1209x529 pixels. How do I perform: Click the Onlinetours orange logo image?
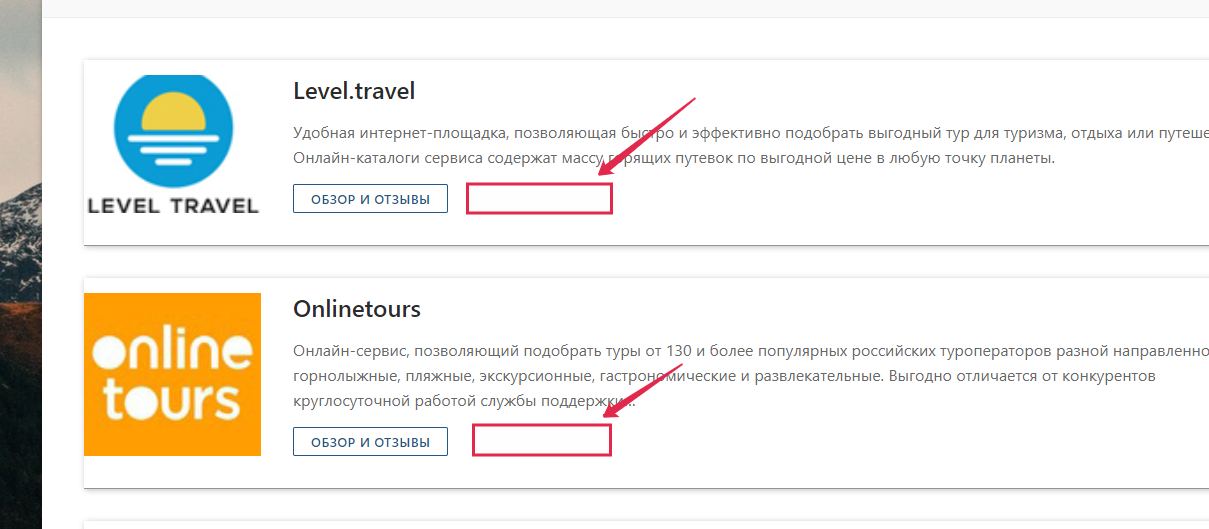coord(172,374)
